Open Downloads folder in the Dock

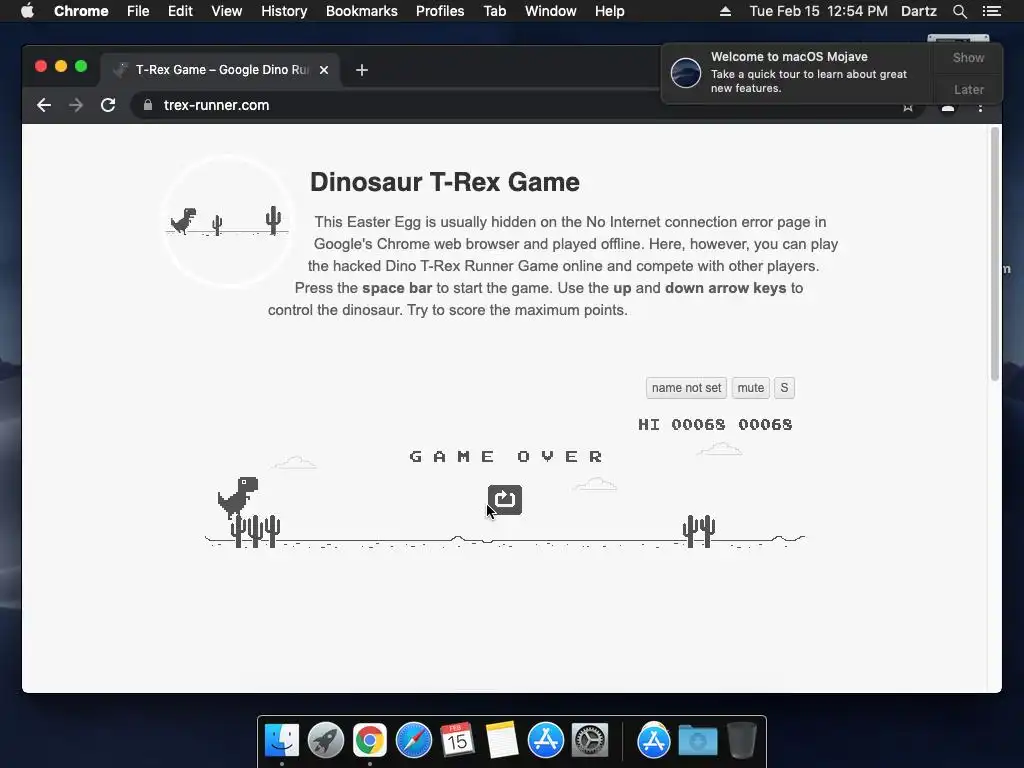click(x=697, y=741)
